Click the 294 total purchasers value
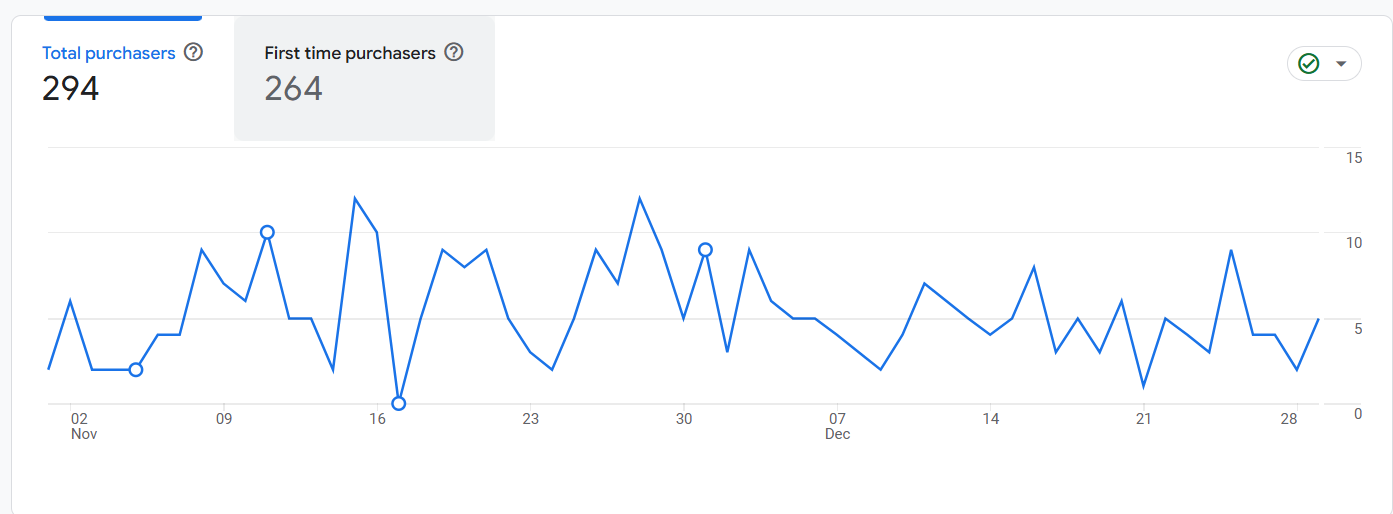1393x514 pixels. [70, 89]
